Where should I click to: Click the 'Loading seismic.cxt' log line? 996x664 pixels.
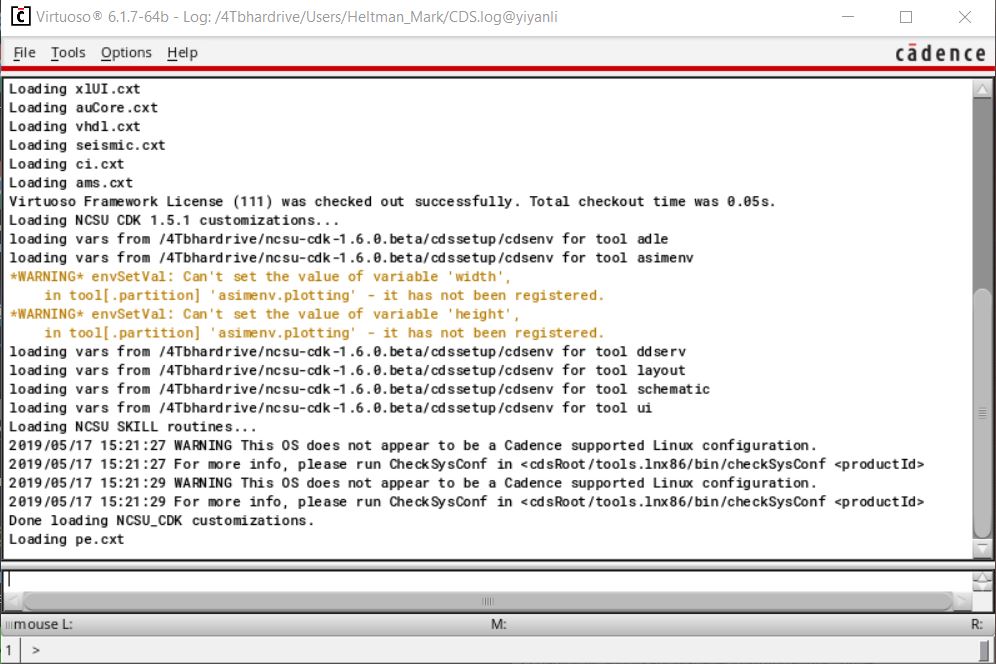tap(87, 146)
